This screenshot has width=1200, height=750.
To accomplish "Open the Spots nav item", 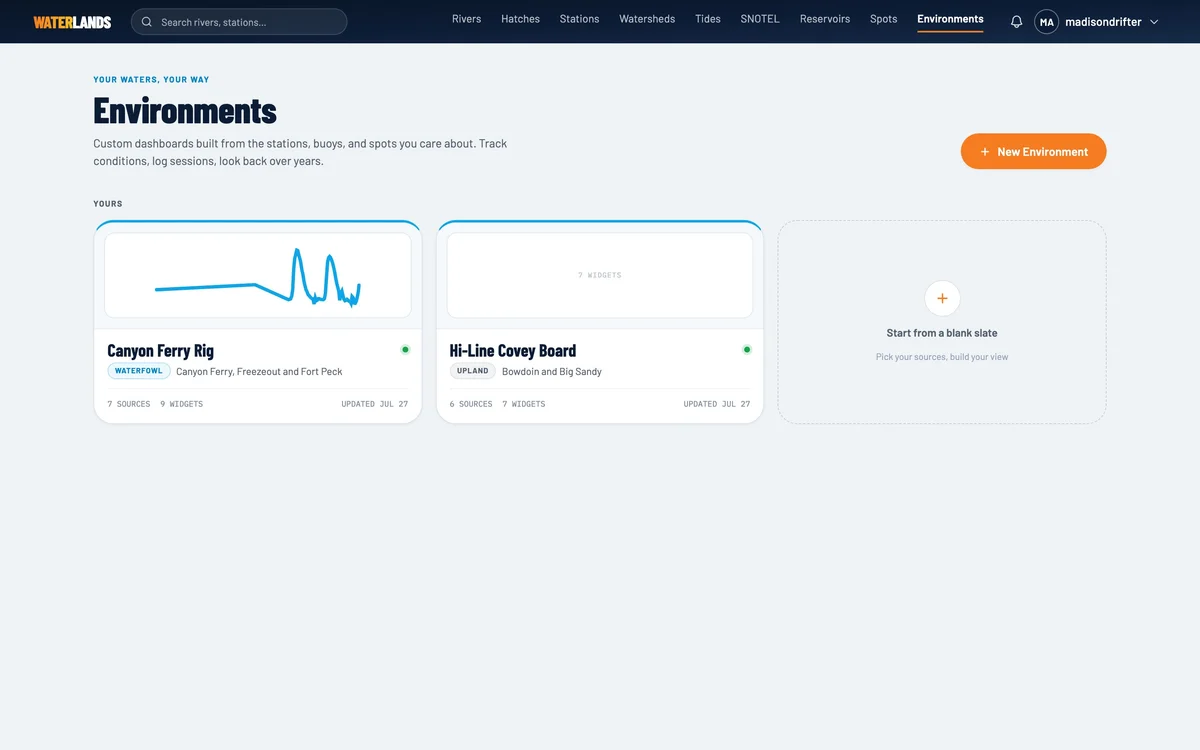I will (883, 19).
